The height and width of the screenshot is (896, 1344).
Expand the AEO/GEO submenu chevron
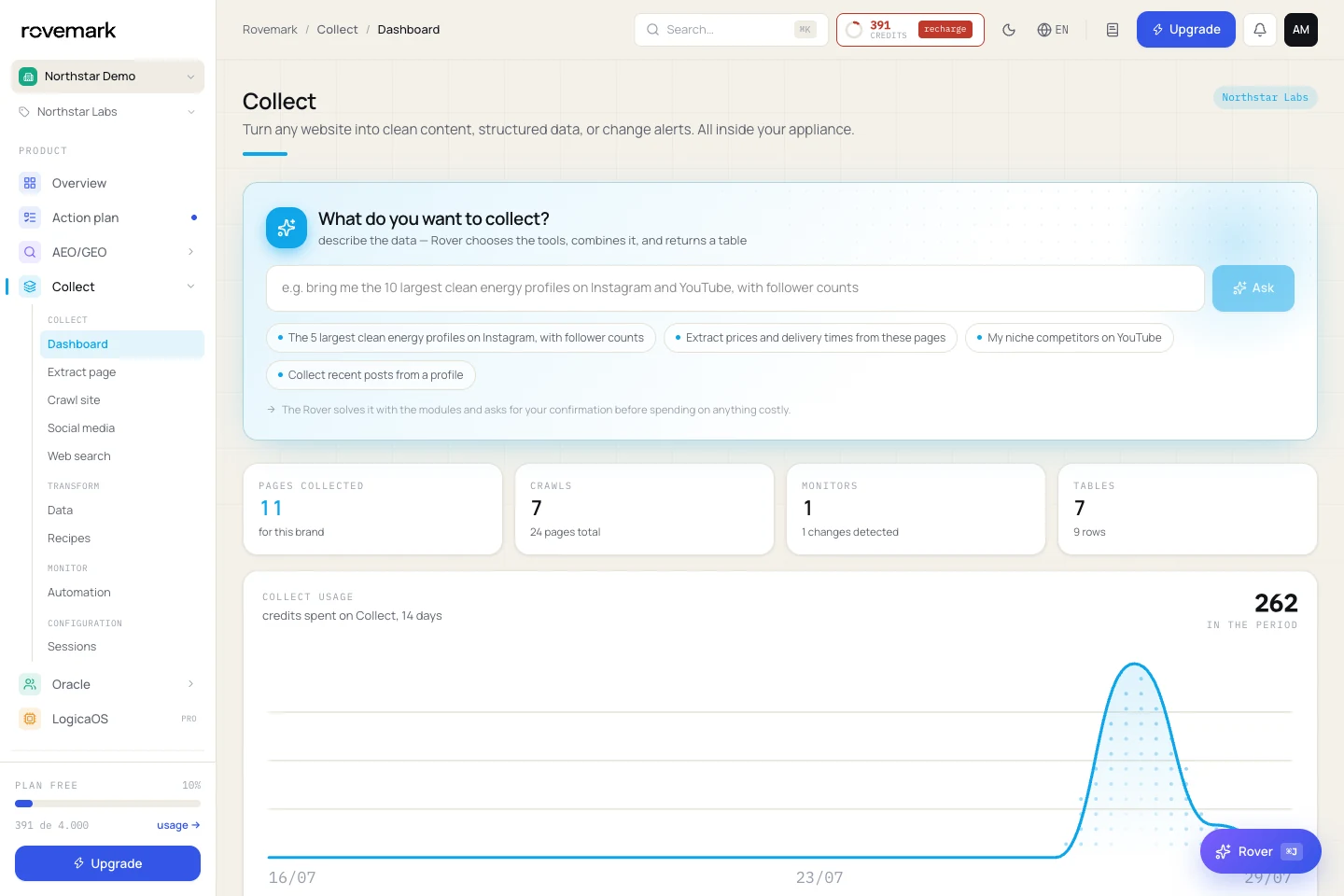pyautogui.click(x=190, y=252)
